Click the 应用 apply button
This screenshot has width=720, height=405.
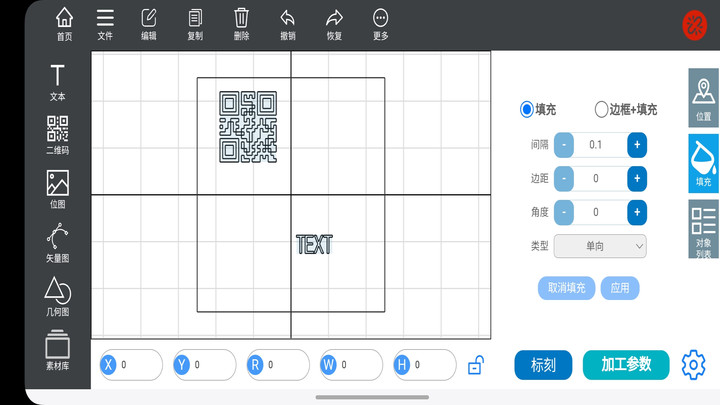pyautogui.click(x=620, y=288)
